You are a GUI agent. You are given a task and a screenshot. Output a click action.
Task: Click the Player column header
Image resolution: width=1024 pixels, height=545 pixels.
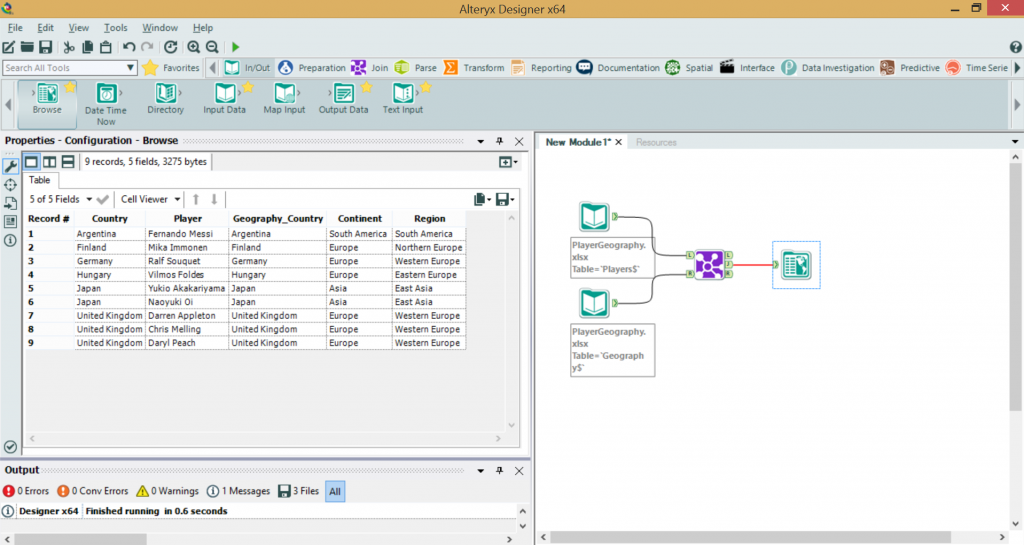pyautogui.click(x=187, y=218)
